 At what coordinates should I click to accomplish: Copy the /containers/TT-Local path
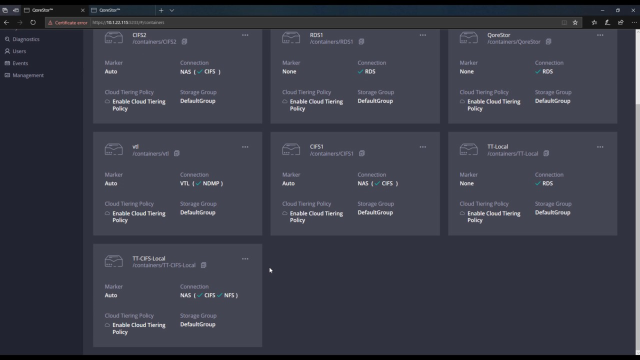[546, 153]
